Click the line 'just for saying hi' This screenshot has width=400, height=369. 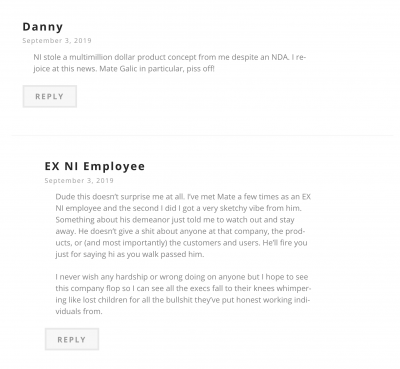point(130,254)
